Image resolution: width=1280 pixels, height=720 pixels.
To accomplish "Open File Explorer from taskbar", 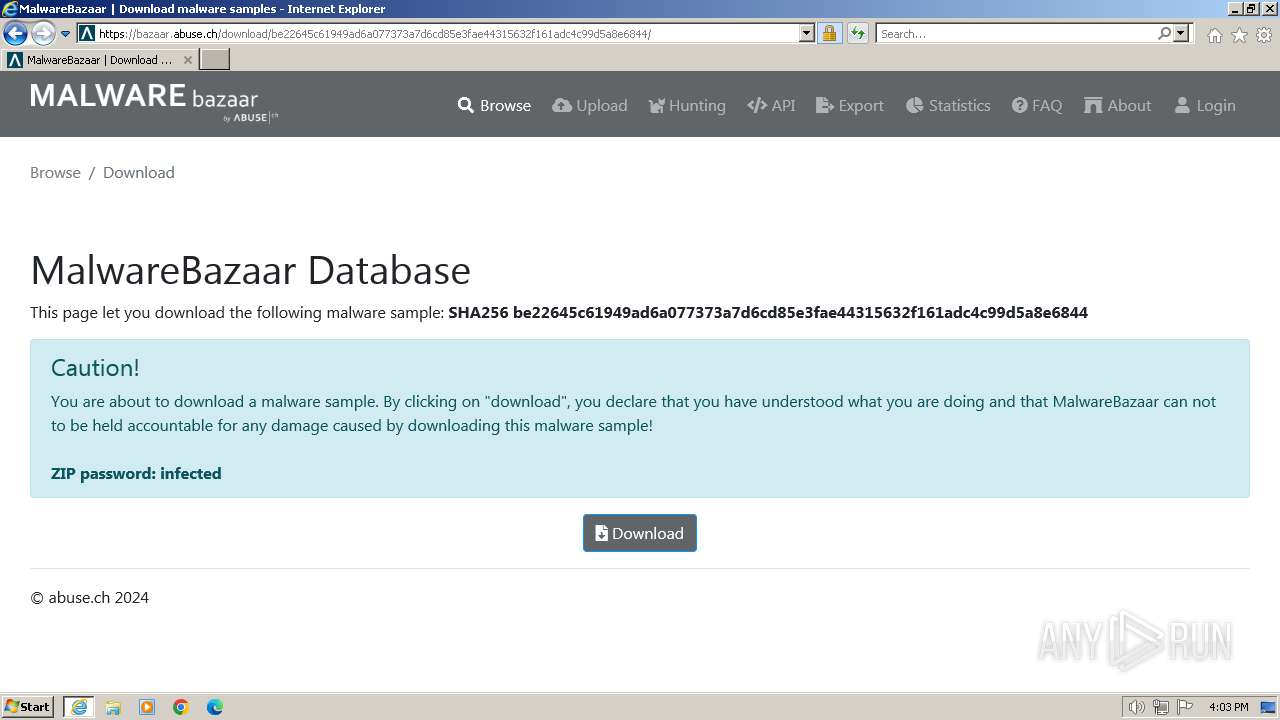I will (113, 707).
